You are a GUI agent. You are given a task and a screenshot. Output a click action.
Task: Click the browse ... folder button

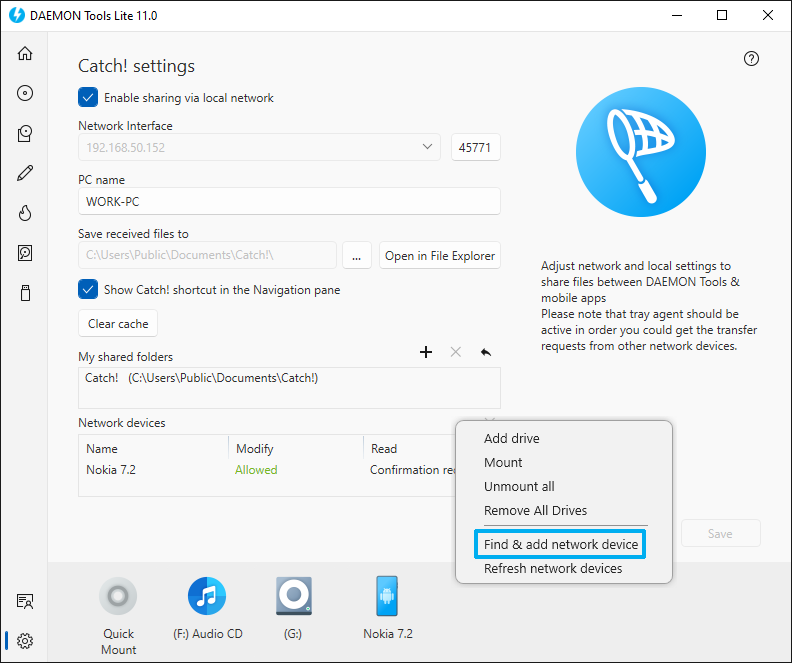click(x=357, y=256)
